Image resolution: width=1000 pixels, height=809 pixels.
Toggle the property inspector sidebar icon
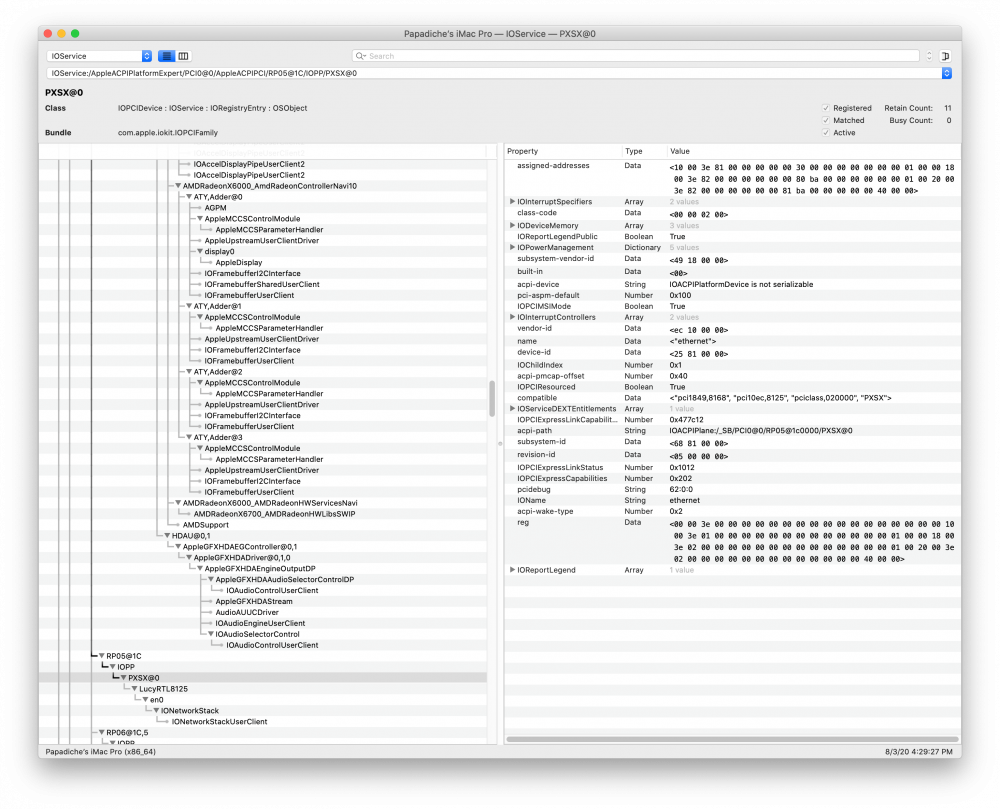click(x=945, y=56)
